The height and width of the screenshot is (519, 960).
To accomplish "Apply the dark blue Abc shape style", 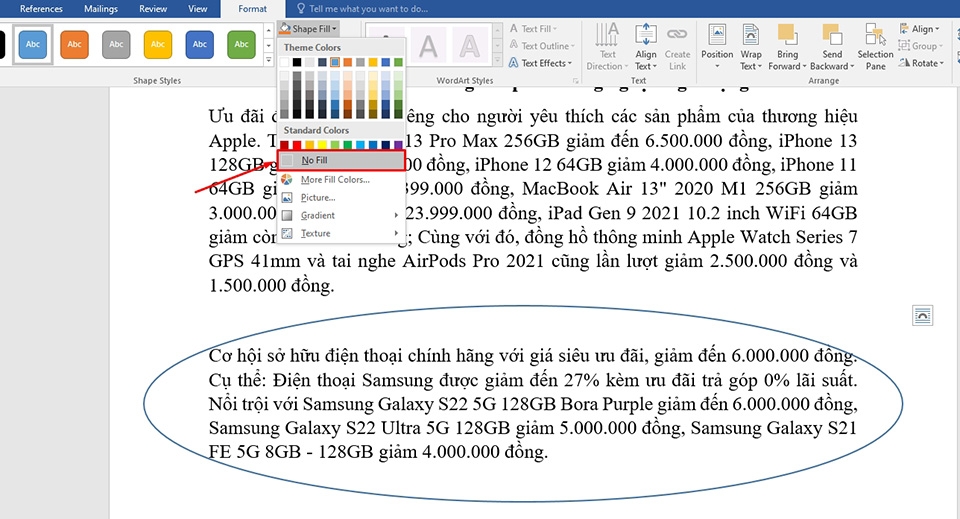I will [x=200, y=44].
